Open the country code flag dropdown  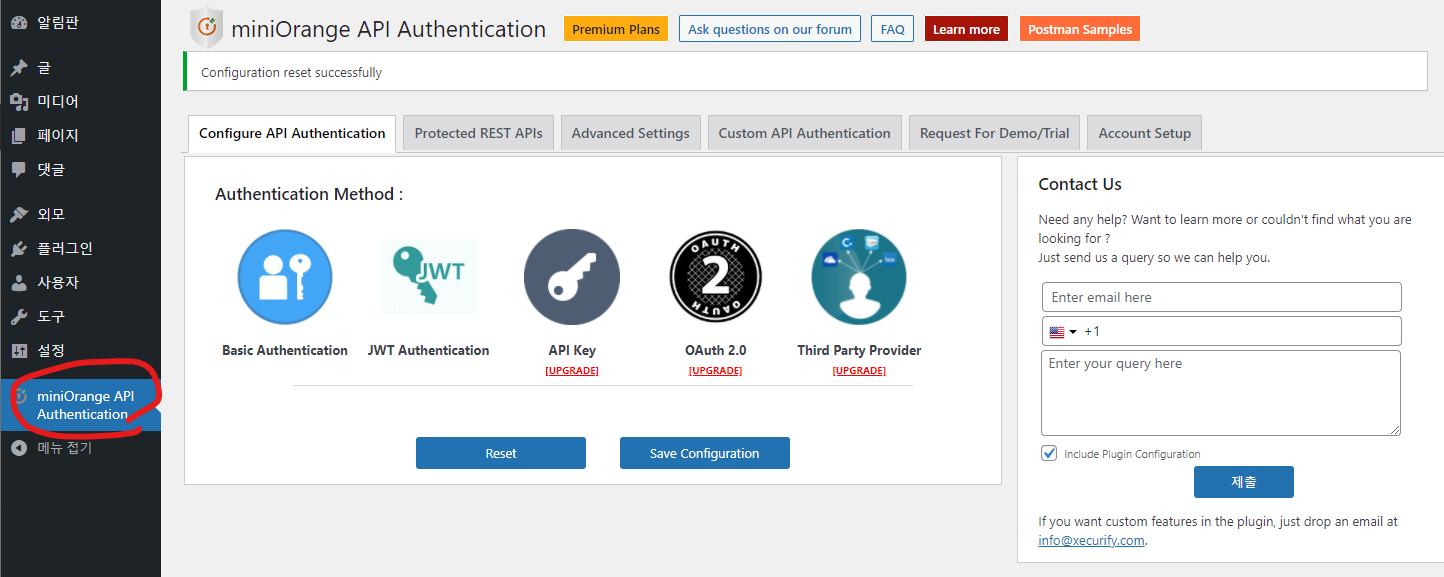[x=1063, y=331]
